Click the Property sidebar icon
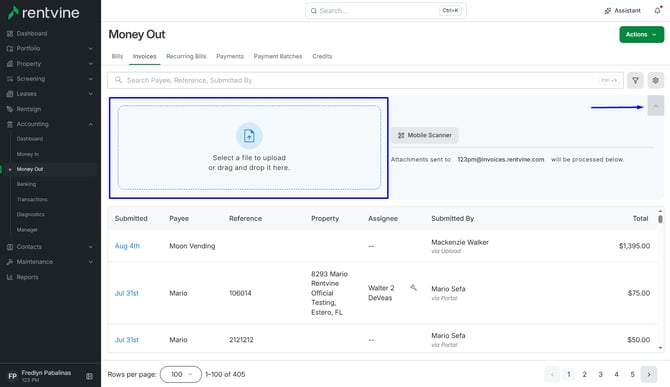 click(x=10, y=64)
